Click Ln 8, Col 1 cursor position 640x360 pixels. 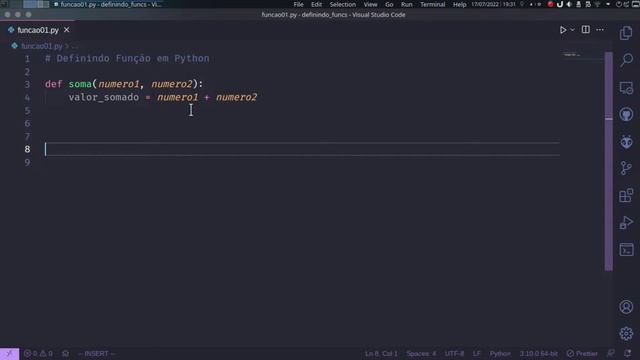click(x=381, y=353)
